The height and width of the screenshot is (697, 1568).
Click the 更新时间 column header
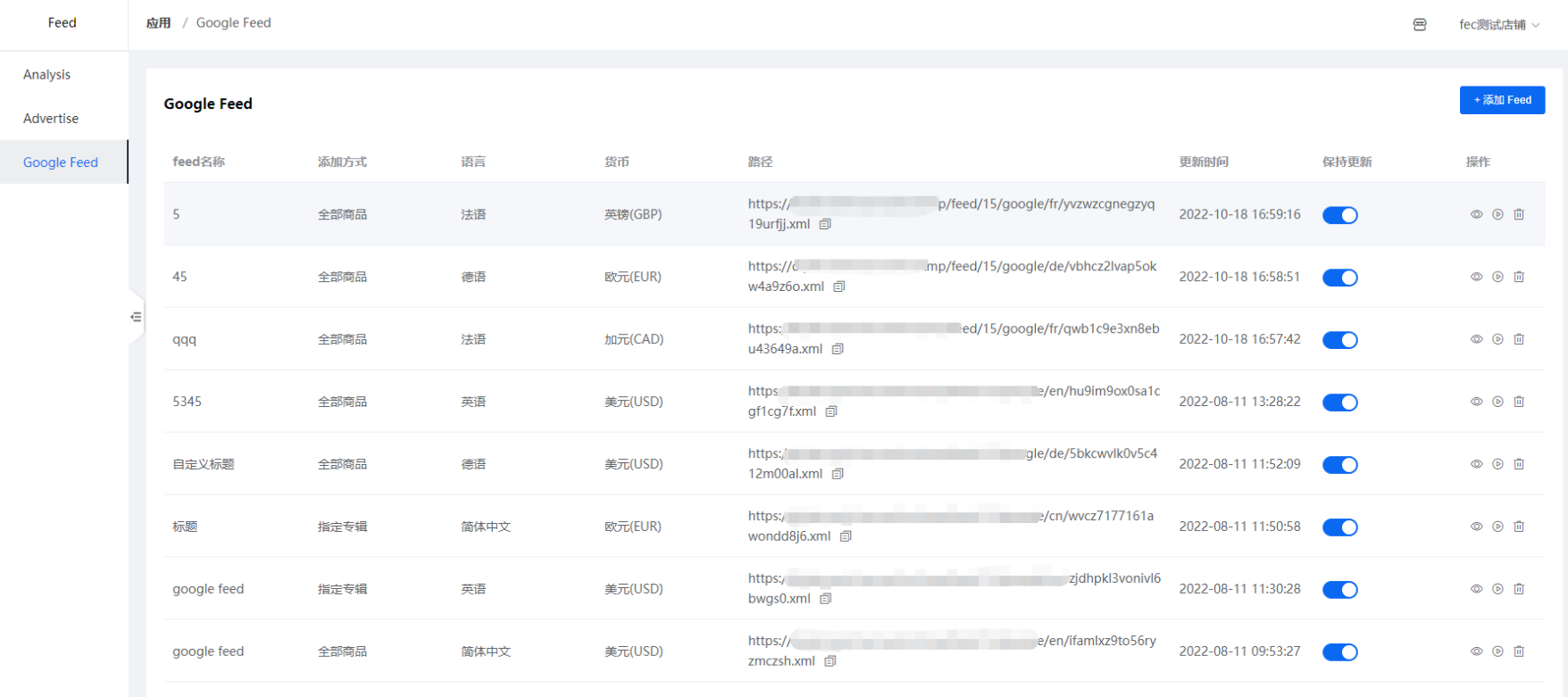point(1204,162)
